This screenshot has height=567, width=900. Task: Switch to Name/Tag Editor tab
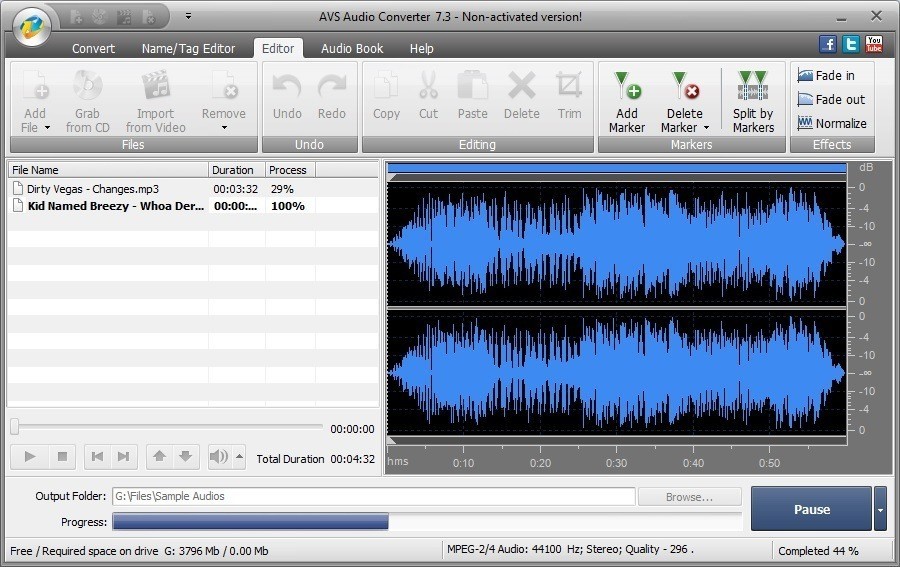(188, 49)
